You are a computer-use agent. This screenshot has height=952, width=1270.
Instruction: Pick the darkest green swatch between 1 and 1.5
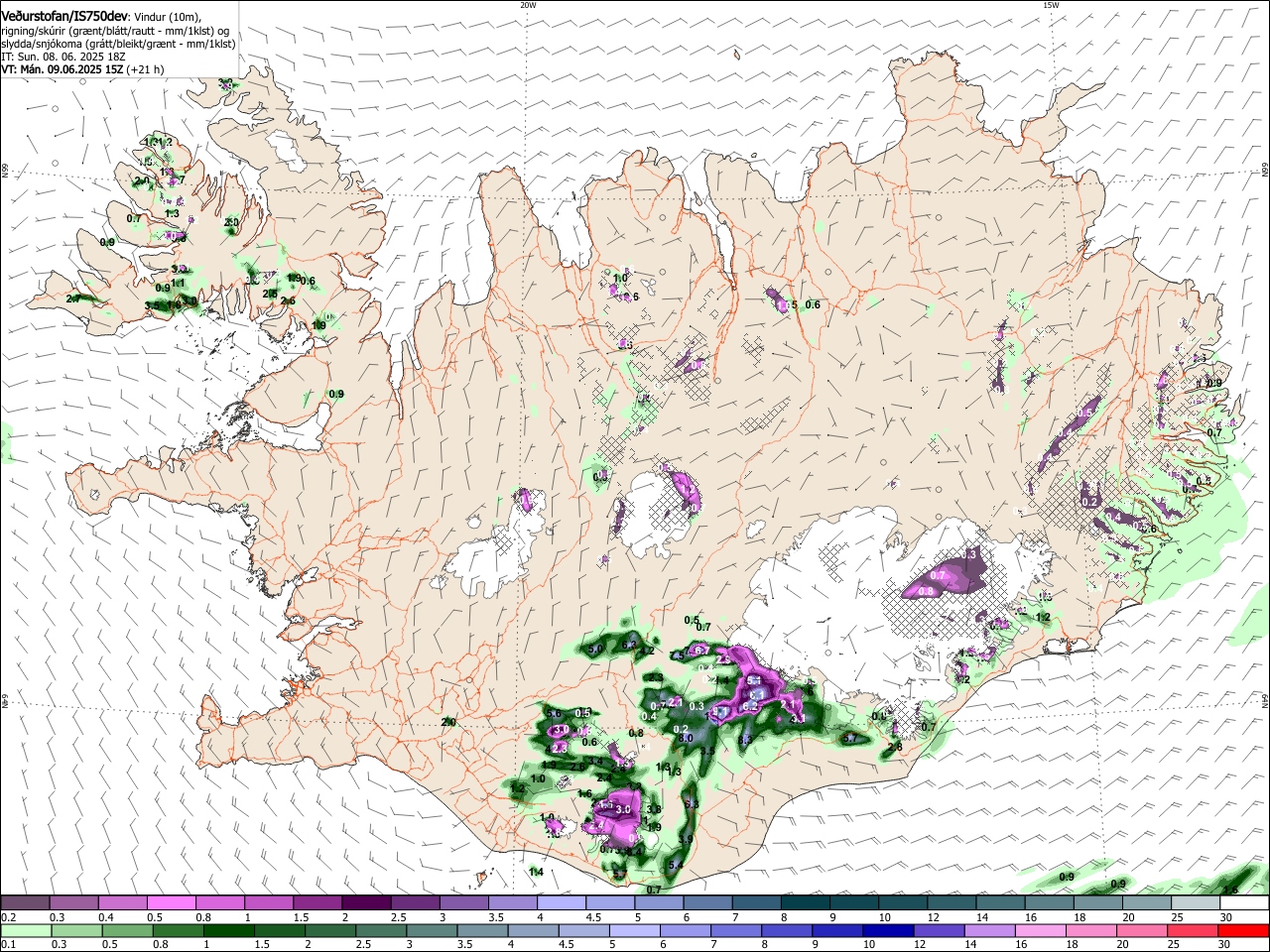click(228, 931)
